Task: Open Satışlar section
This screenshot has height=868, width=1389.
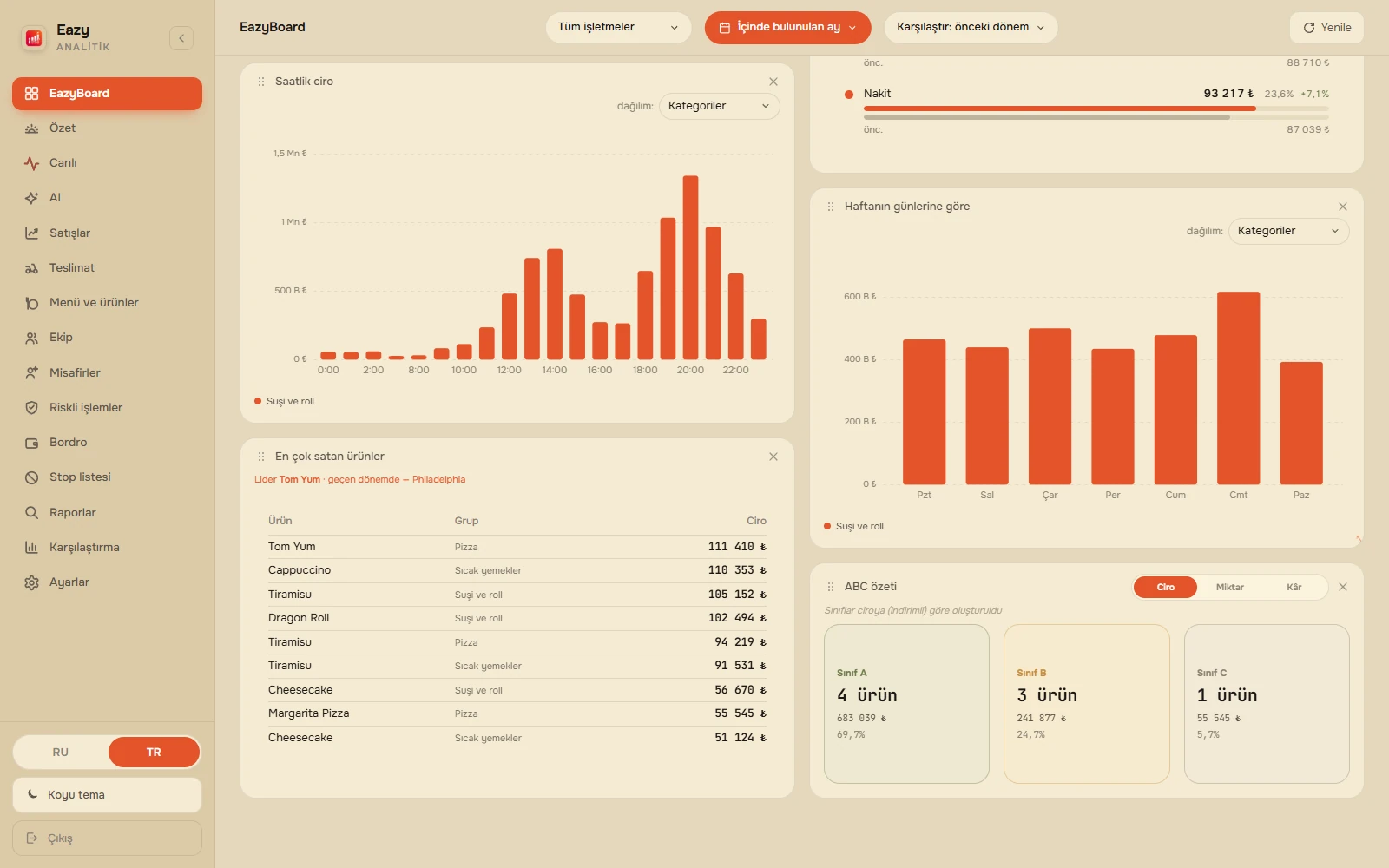Action: pos(107,233)
